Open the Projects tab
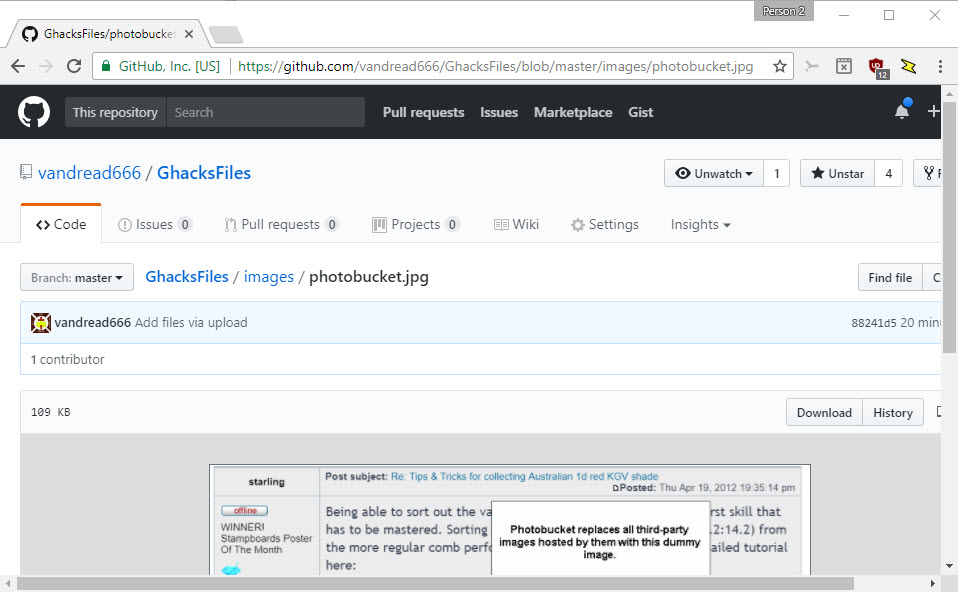Viewport: 958px width, 592px height. tap(415, 225)
